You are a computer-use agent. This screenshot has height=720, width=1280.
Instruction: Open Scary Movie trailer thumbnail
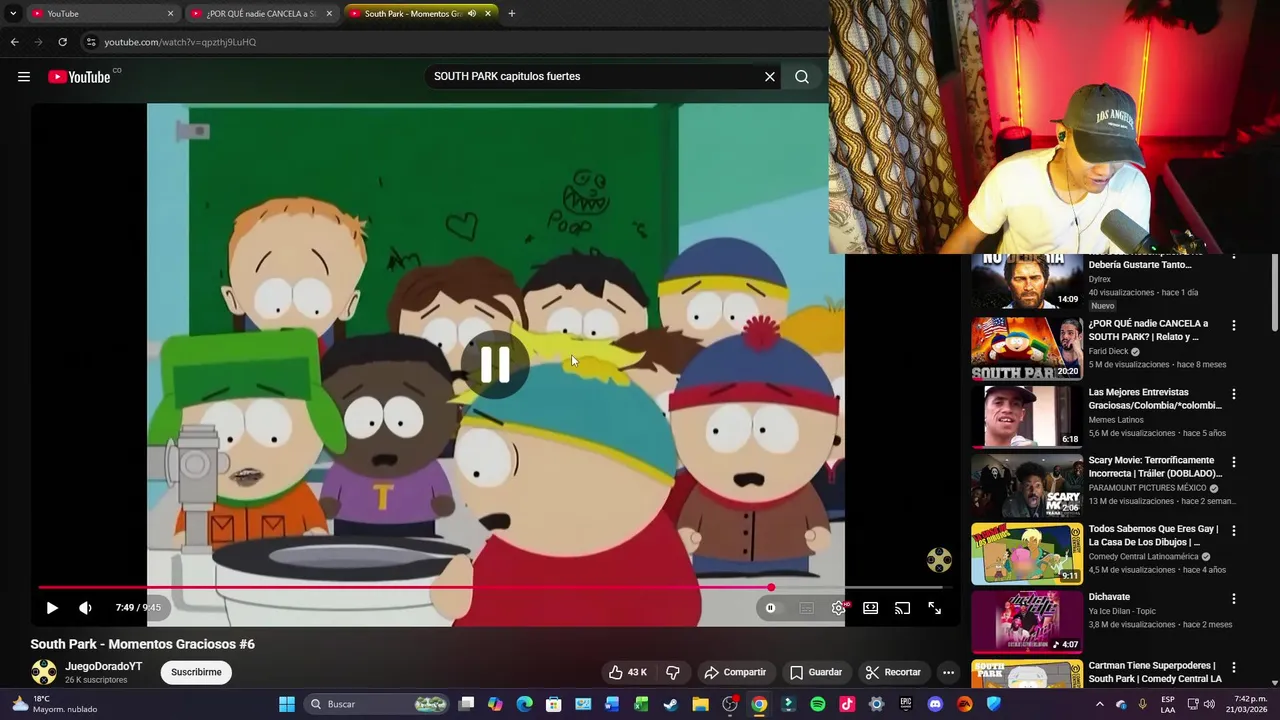pyautogui.click(x=1027, y=485)
